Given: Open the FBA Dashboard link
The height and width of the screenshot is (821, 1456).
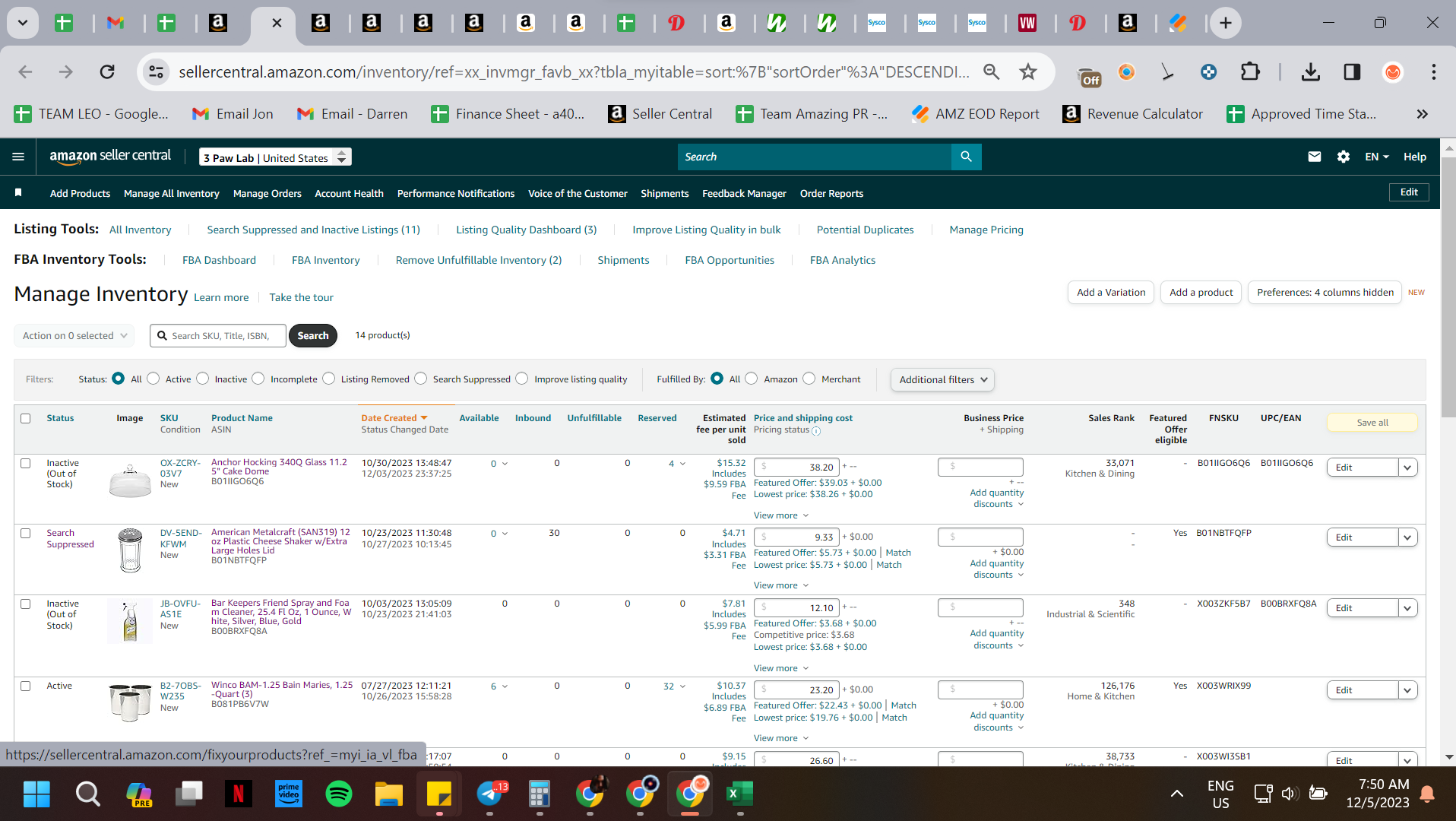Looking at the screenshot, I should (x=219, y=260).
